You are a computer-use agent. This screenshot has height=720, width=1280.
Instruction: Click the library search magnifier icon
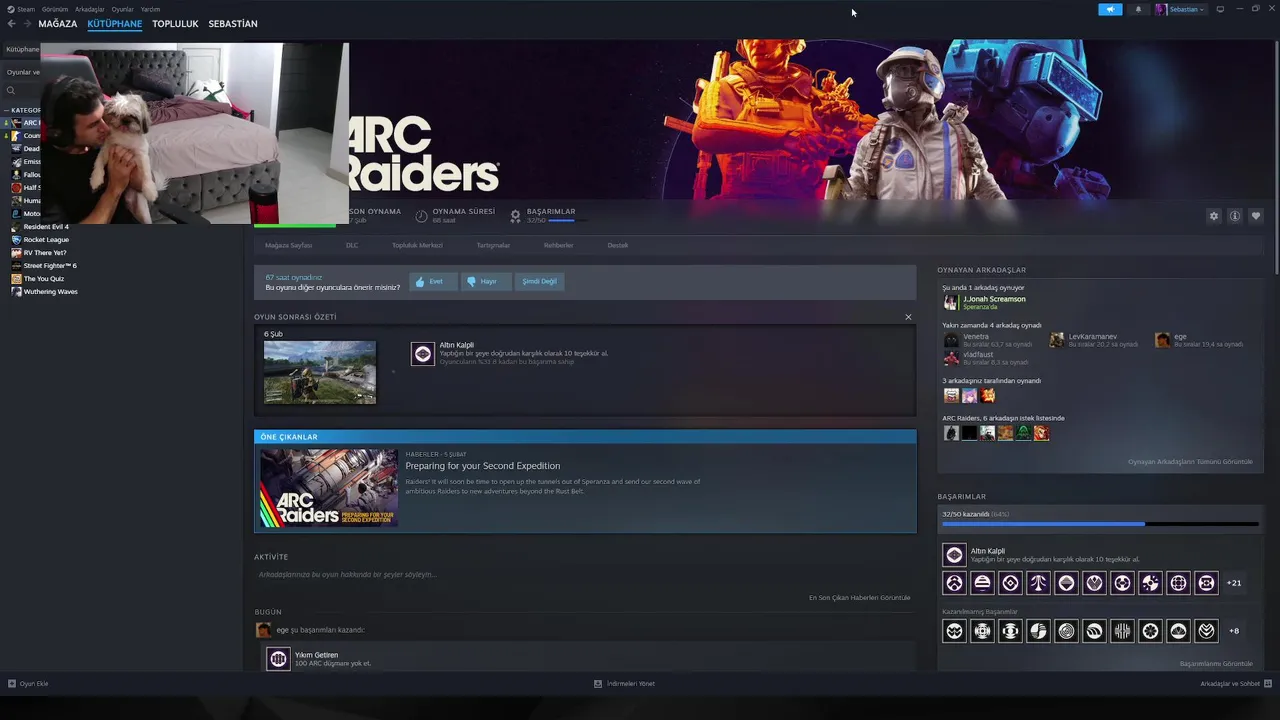pos(11,90)
